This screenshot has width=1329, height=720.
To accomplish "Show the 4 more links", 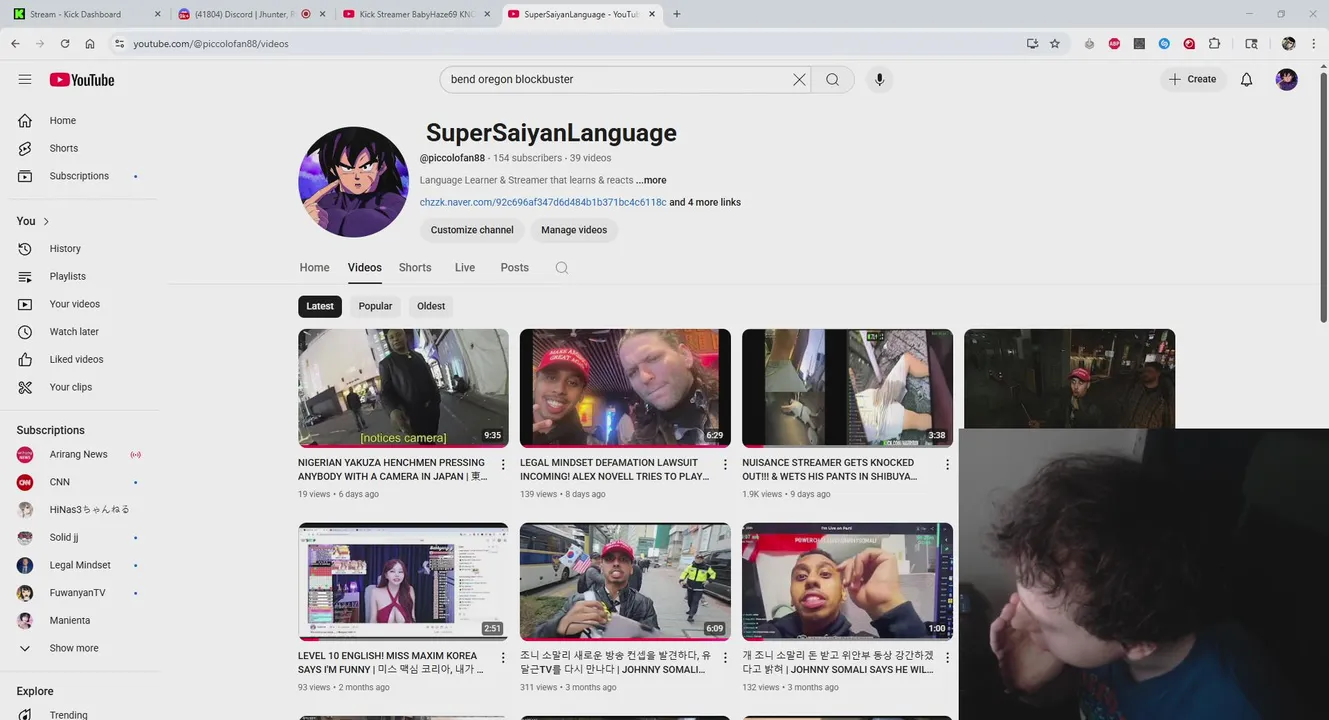I will (705, 202).
